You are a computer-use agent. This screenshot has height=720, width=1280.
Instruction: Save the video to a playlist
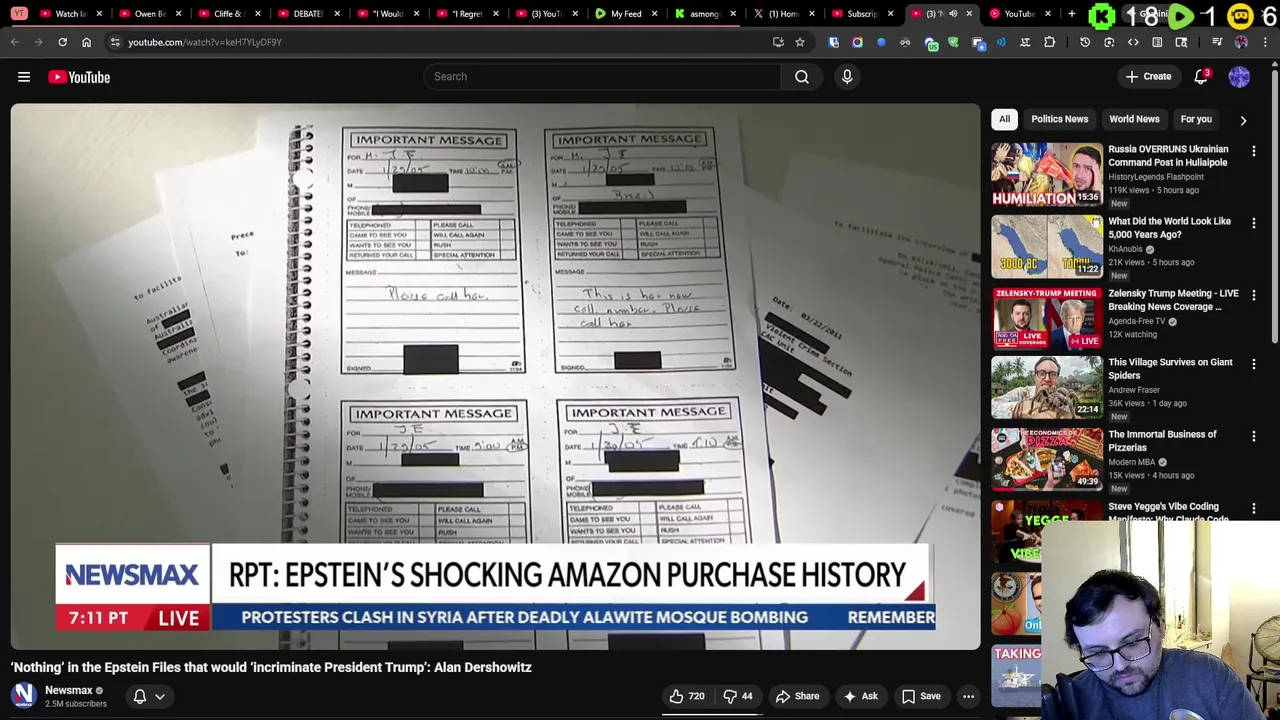pos(921,696)
